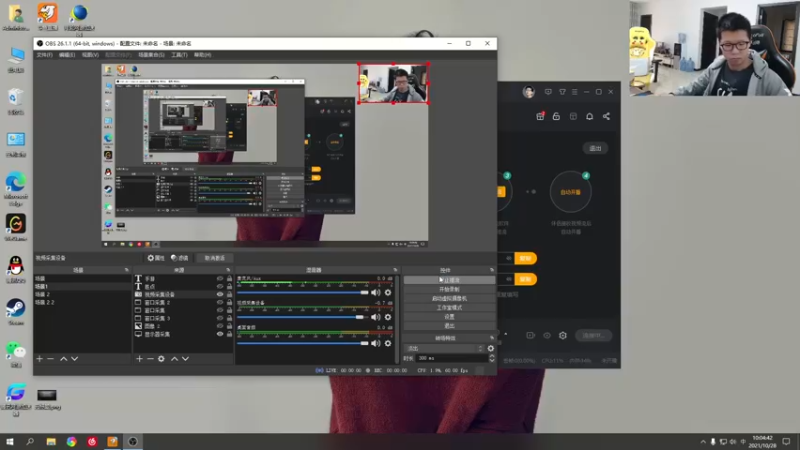The image size is (800, 450).
Task: Open the gift box icon in the streaming assistant window
Action: [540, 116]
